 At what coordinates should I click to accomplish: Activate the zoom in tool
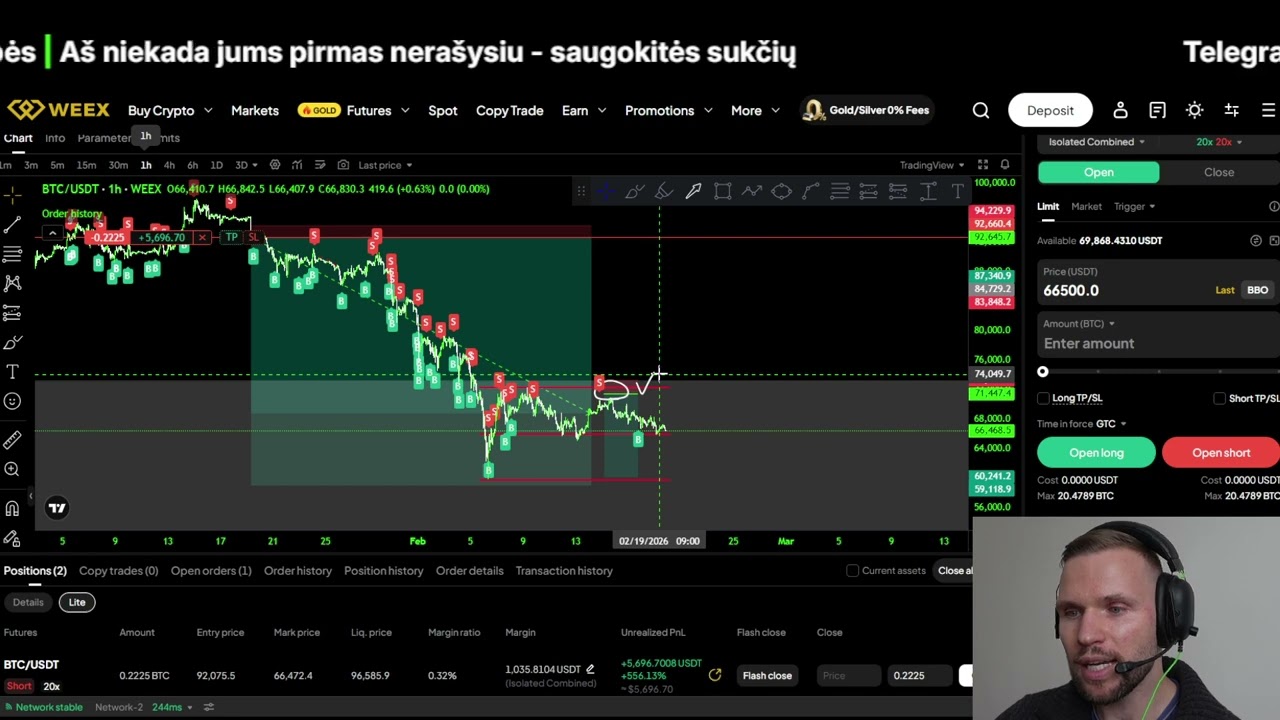click(x=12, y=469)
